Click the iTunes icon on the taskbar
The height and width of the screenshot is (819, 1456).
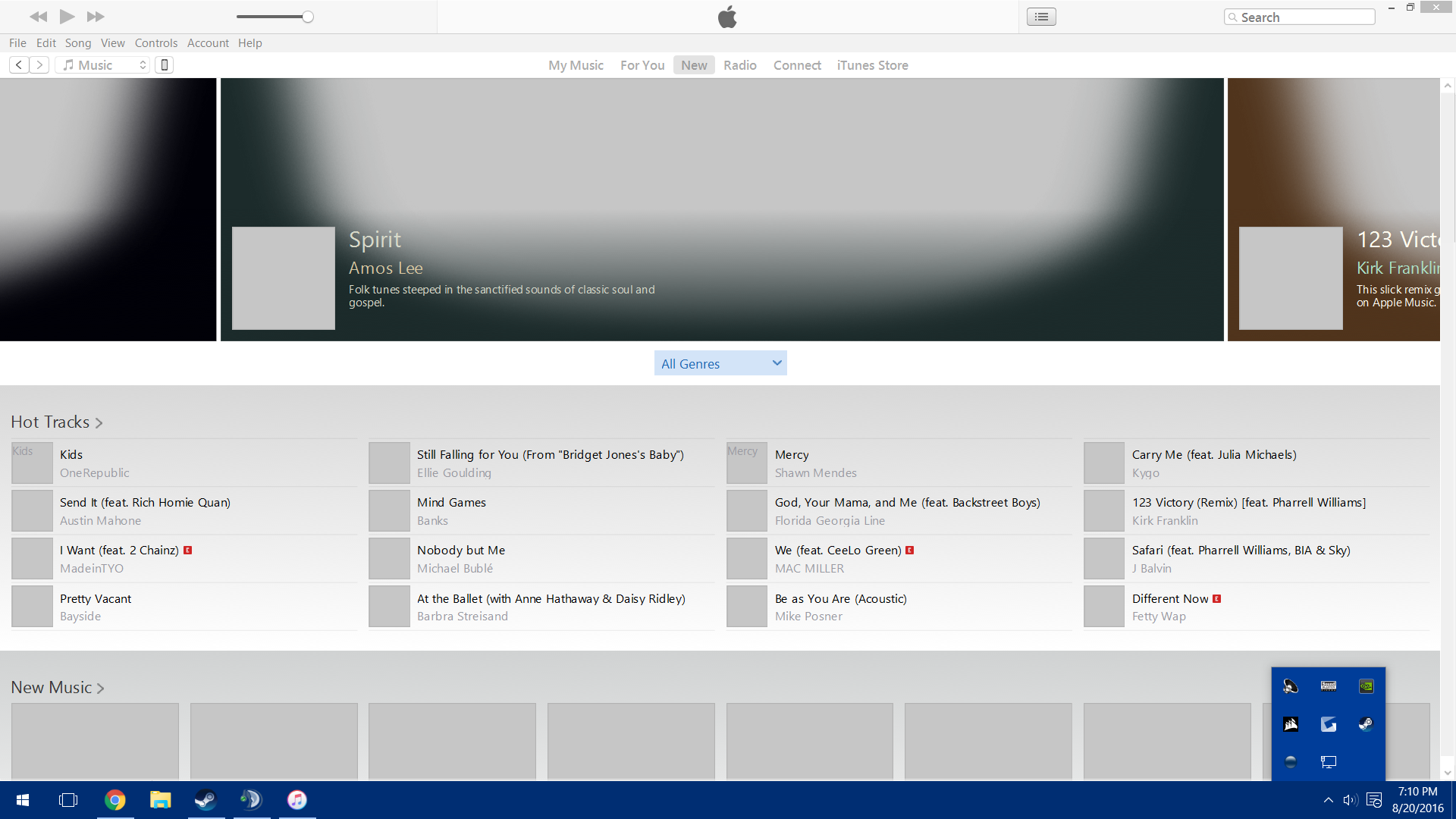click(x=297, y=800)
